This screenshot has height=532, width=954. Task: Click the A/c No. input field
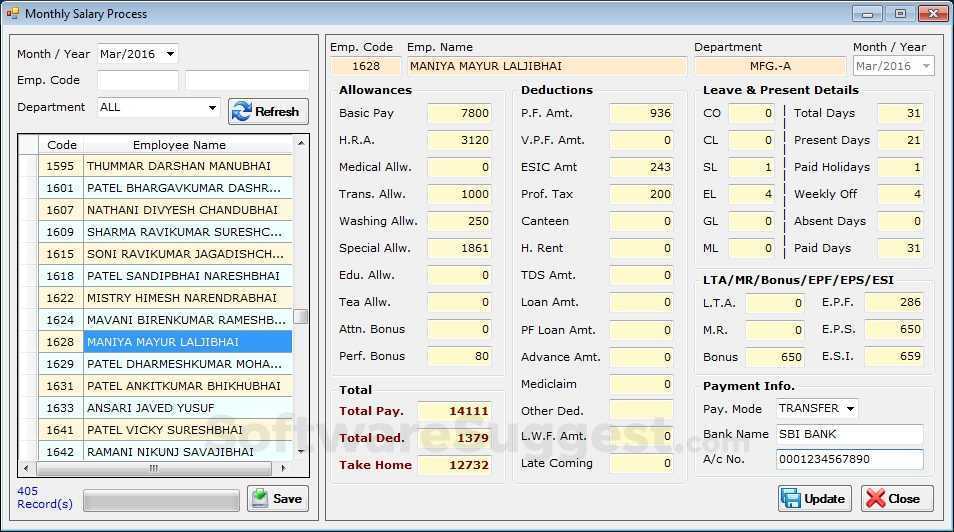point(849,459)
